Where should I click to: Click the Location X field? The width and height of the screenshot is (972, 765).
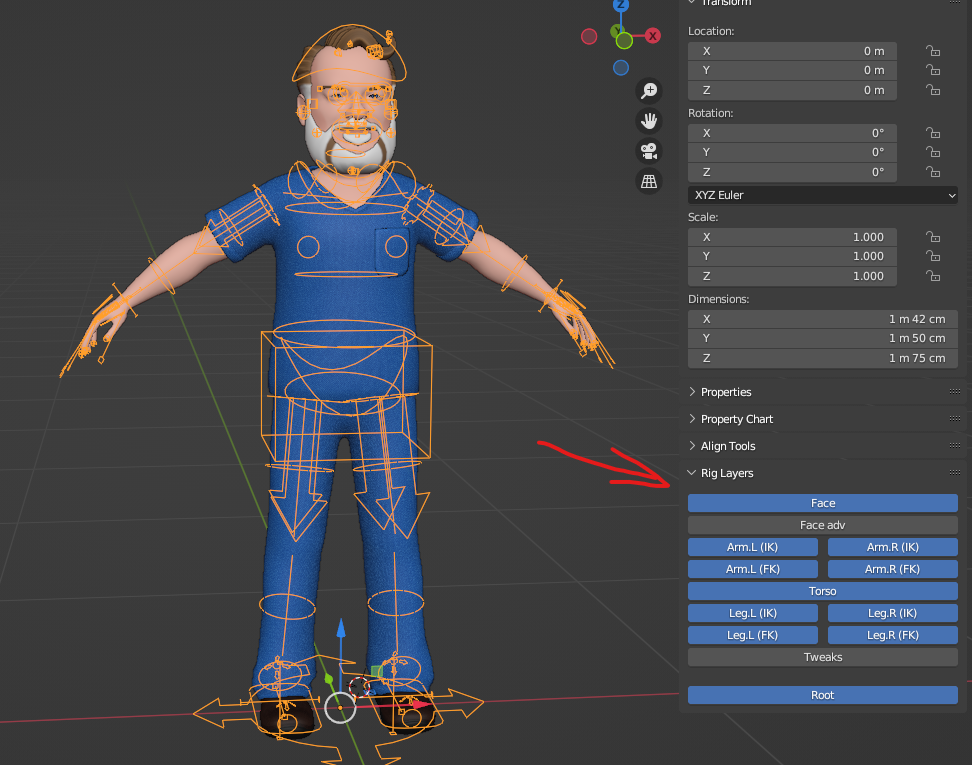point(792,51)
